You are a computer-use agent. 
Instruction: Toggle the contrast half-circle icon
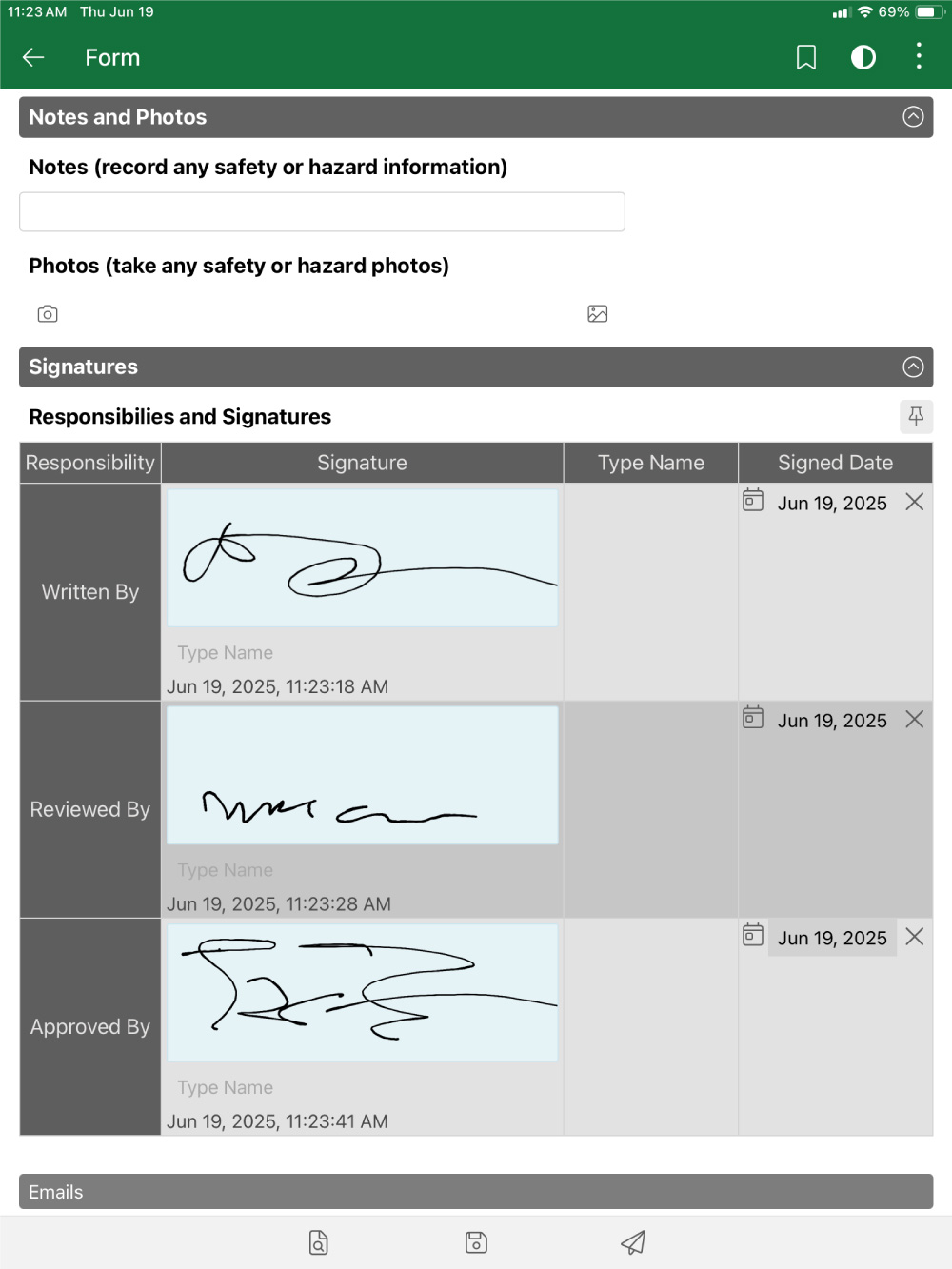point(863,58)
